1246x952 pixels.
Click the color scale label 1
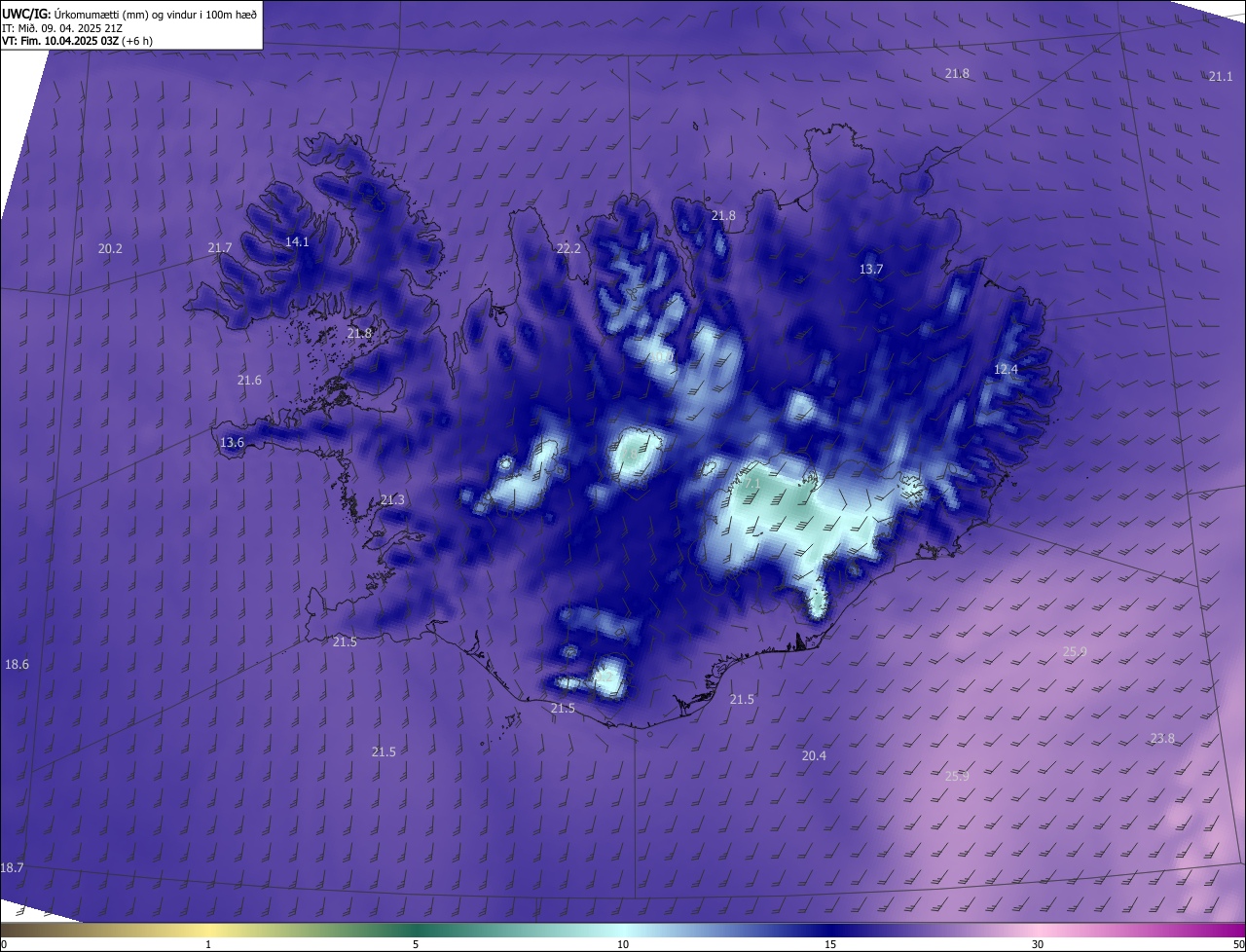[x=208, y=944]
